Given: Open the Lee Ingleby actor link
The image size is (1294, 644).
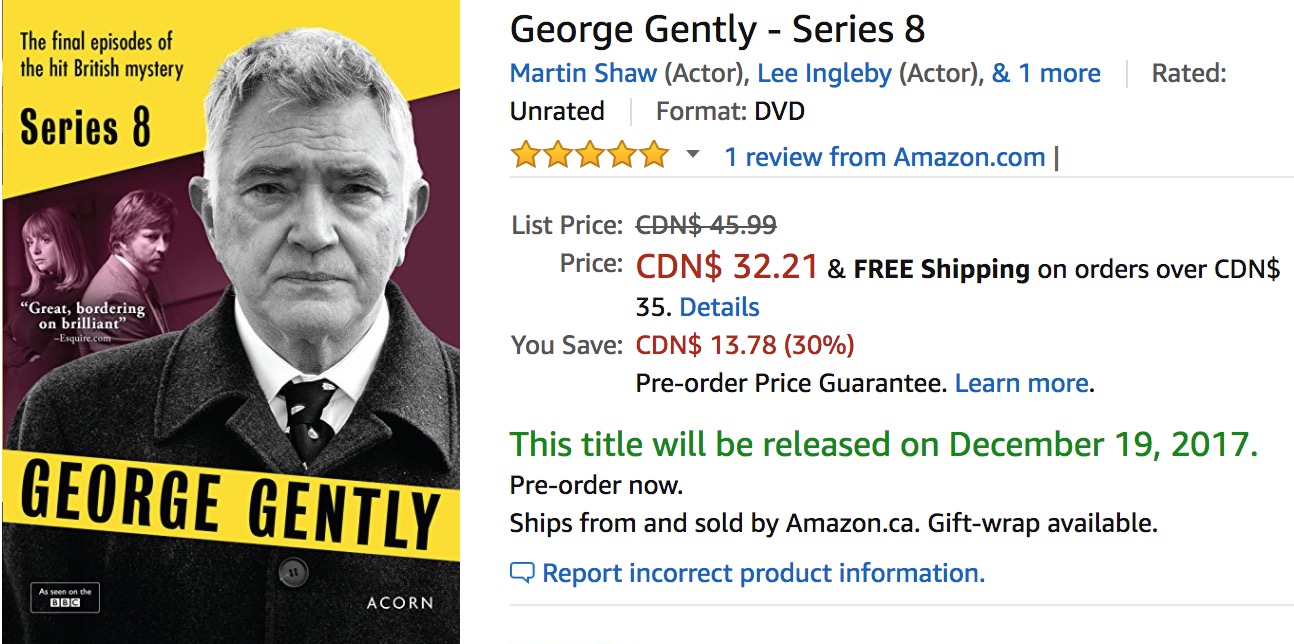Looking at the screenshot, I should pos(825,73).
